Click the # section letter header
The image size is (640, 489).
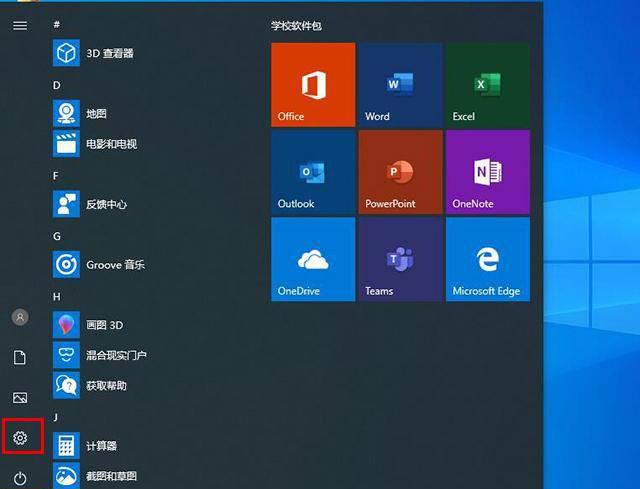pos(56,24)
